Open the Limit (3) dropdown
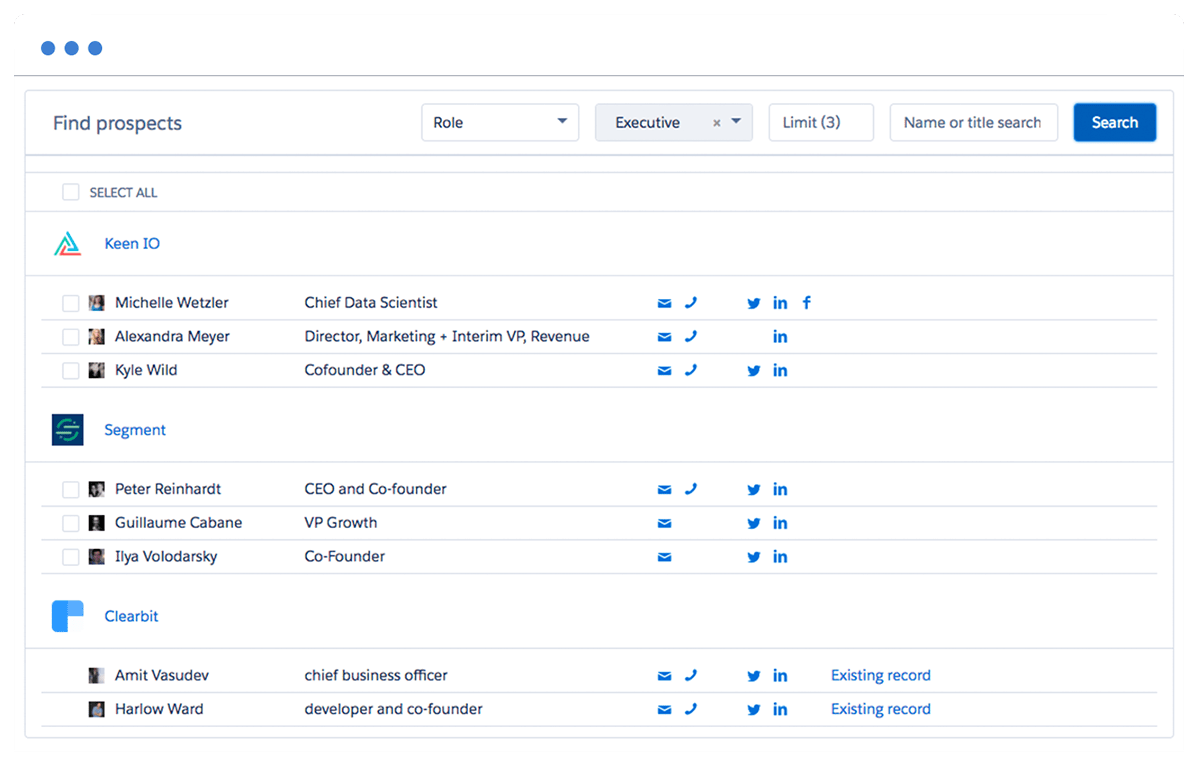Screen dimensions: 1202x768 [821, 122]
